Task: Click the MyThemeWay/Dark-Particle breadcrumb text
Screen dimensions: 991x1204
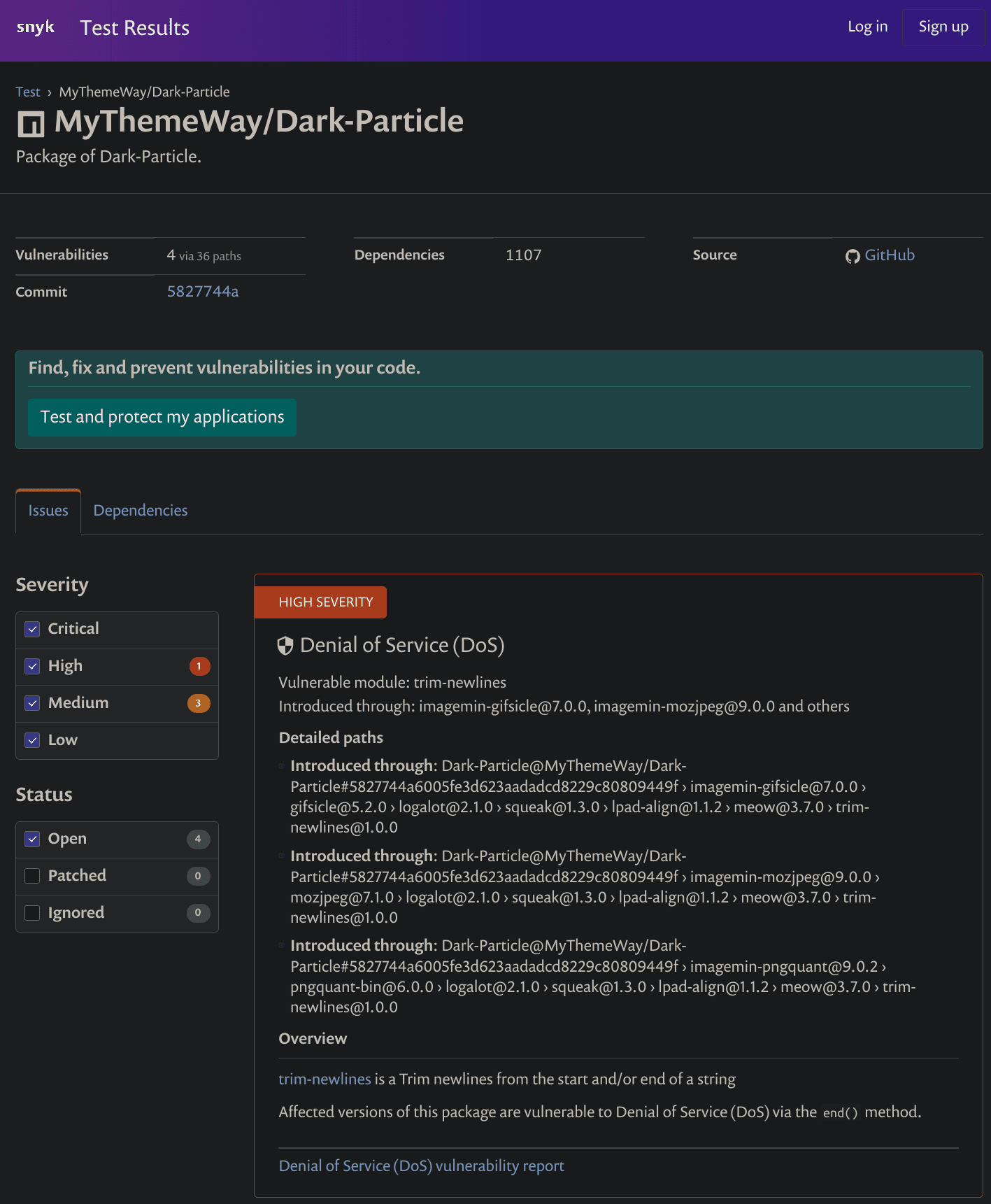Action: [144, 92]
